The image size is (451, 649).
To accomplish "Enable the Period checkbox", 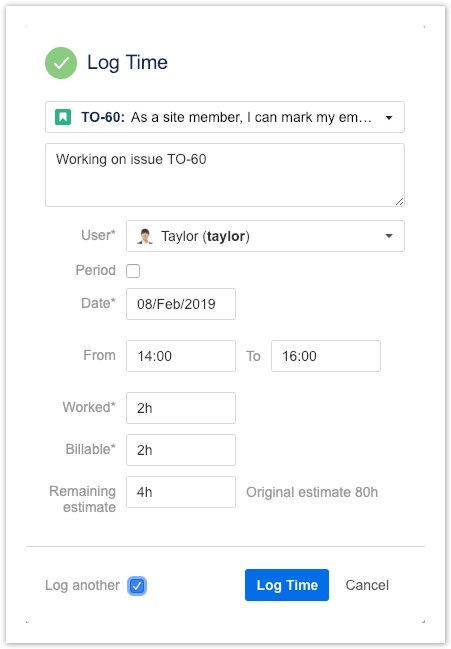I will (x=133, y=271).
